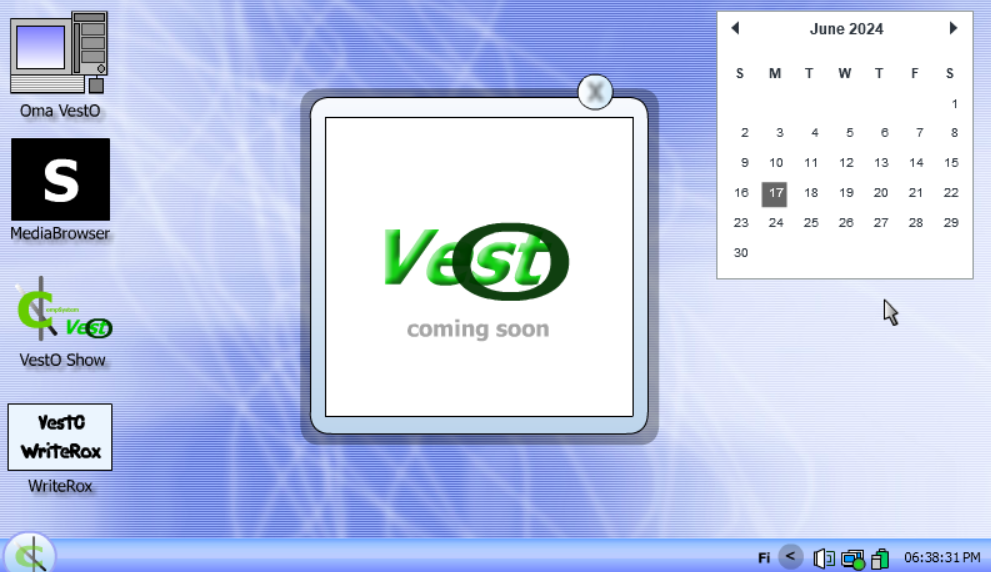Select June 16 in the calendar

point(741,193)
